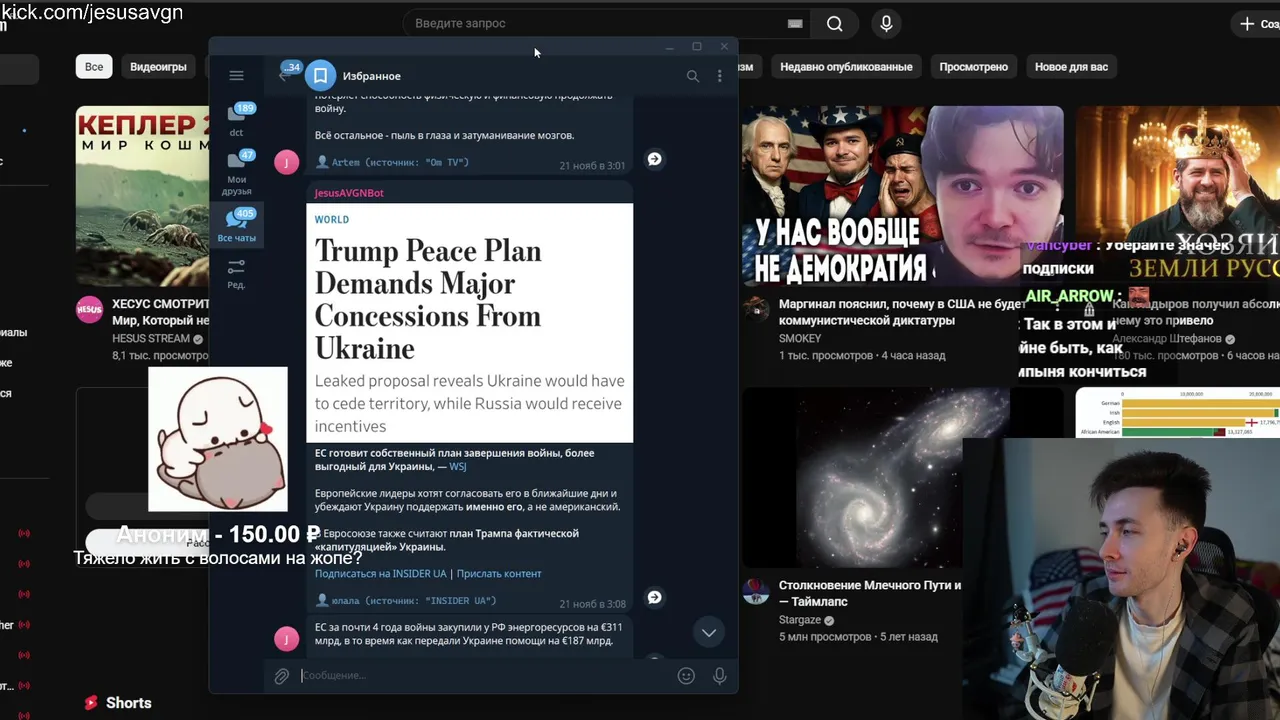Minimize the Telegram window

point(670,47)
